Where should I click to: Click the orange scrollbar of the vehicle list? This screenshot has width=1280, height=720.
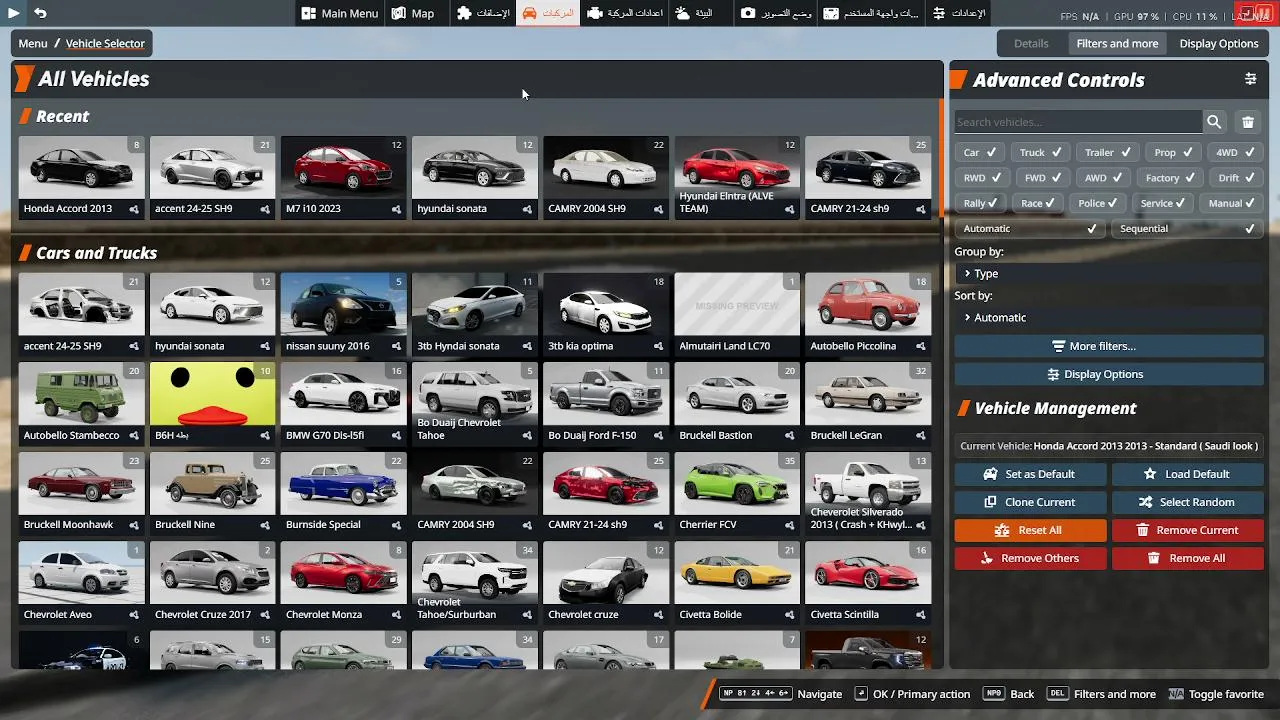coord(939,159)
